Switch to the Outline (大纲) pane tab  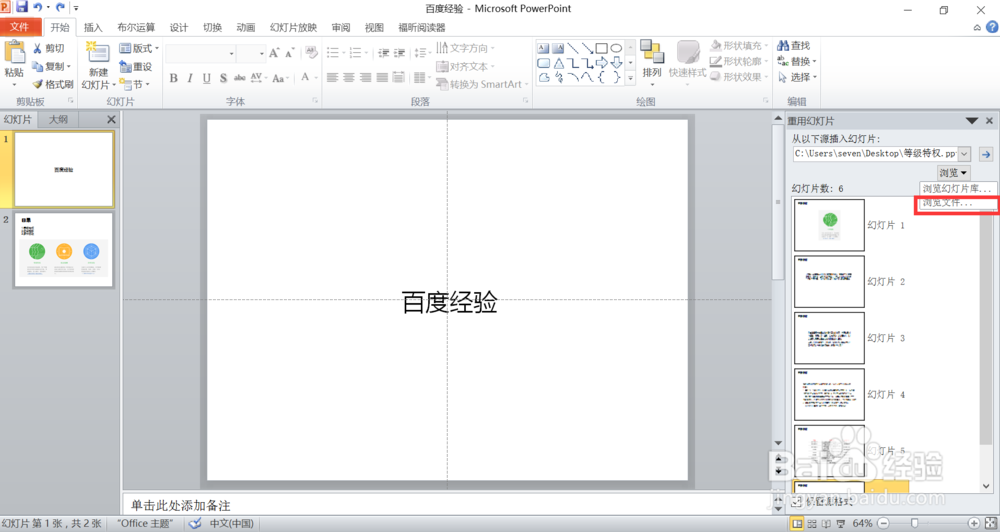pyautogui.click(x=59, y=119)
